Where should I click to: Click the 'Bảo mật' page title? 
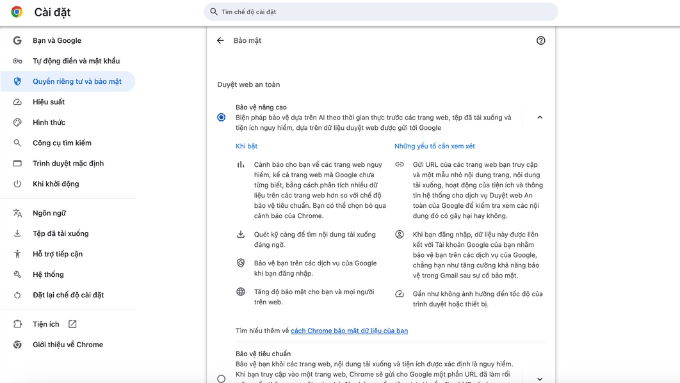pos(247,40)
